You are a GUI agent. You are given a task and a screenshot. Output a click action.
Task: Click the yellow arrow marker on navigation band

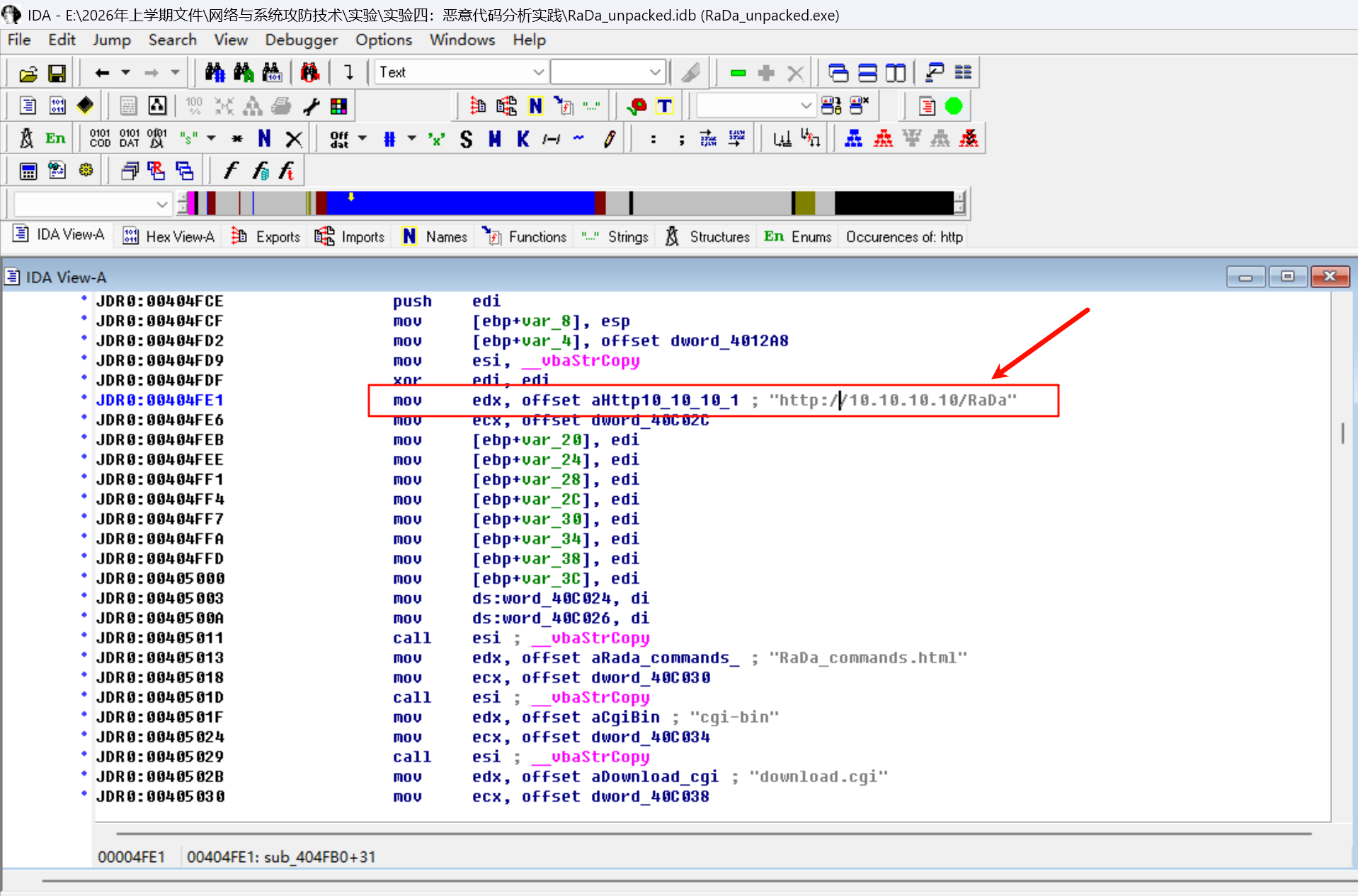tap(351, 197)
